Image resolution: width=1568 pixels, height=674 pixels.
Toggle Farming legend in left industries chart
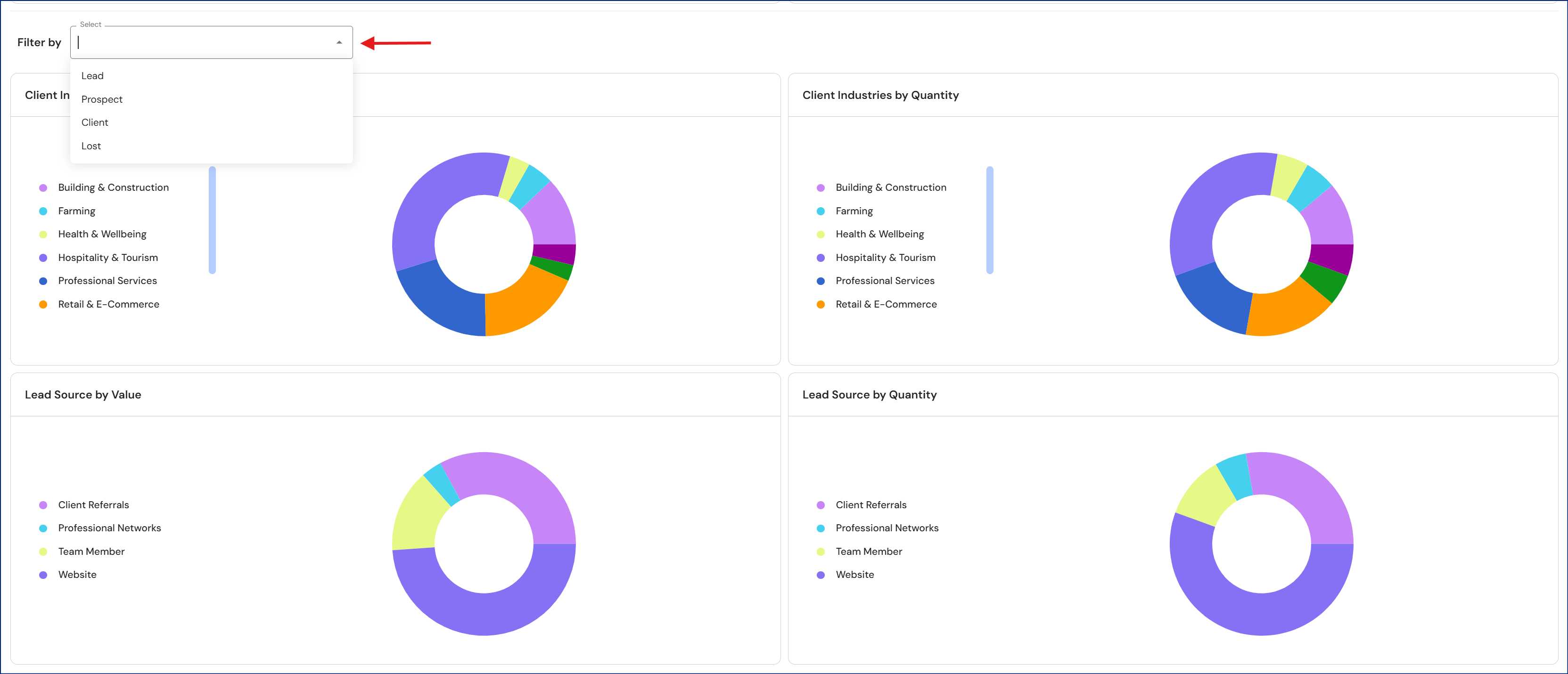pyautogui.click(x=76, y=211)
